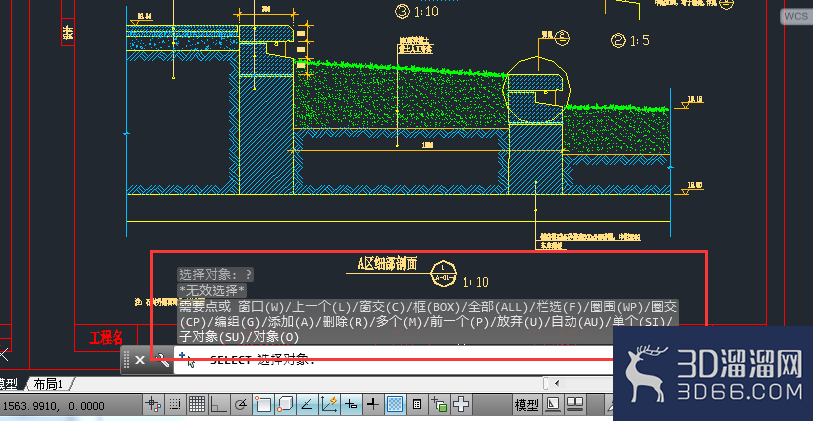The image size is (813, 421).
Task: Click the coordinates readout 1563.9910, 0.0000
Action: click(x=52, y=406)
